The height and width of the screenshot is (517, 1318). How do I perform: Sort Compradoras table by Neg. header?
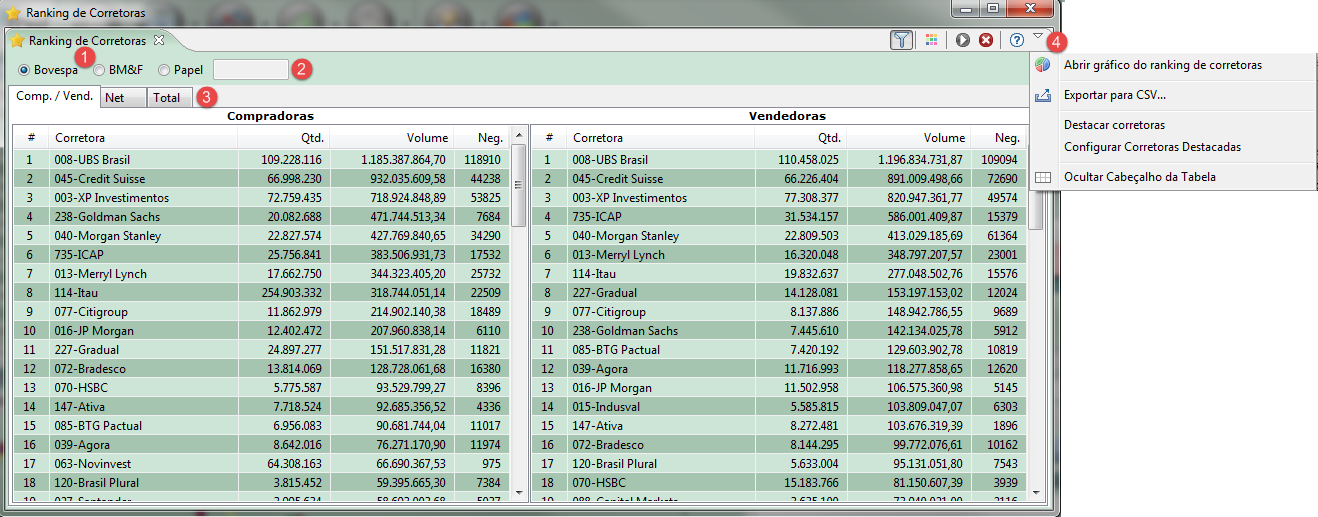point(481,138)
